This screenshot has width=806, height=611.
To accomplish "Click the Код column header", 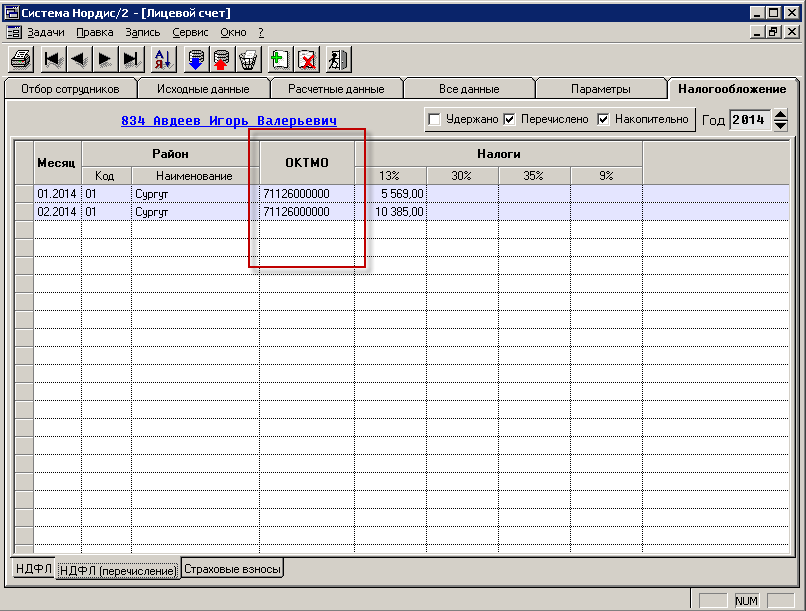I will tap(106, 176).
